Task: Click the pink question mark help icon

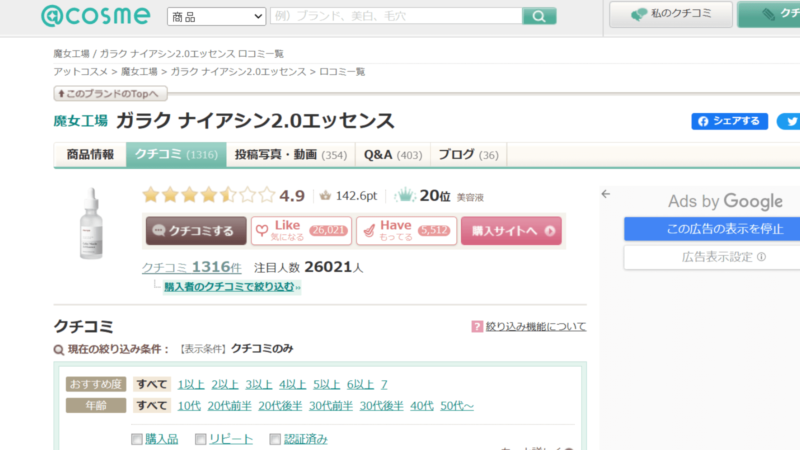Action: pyautogui.click(x=477, y=326)
